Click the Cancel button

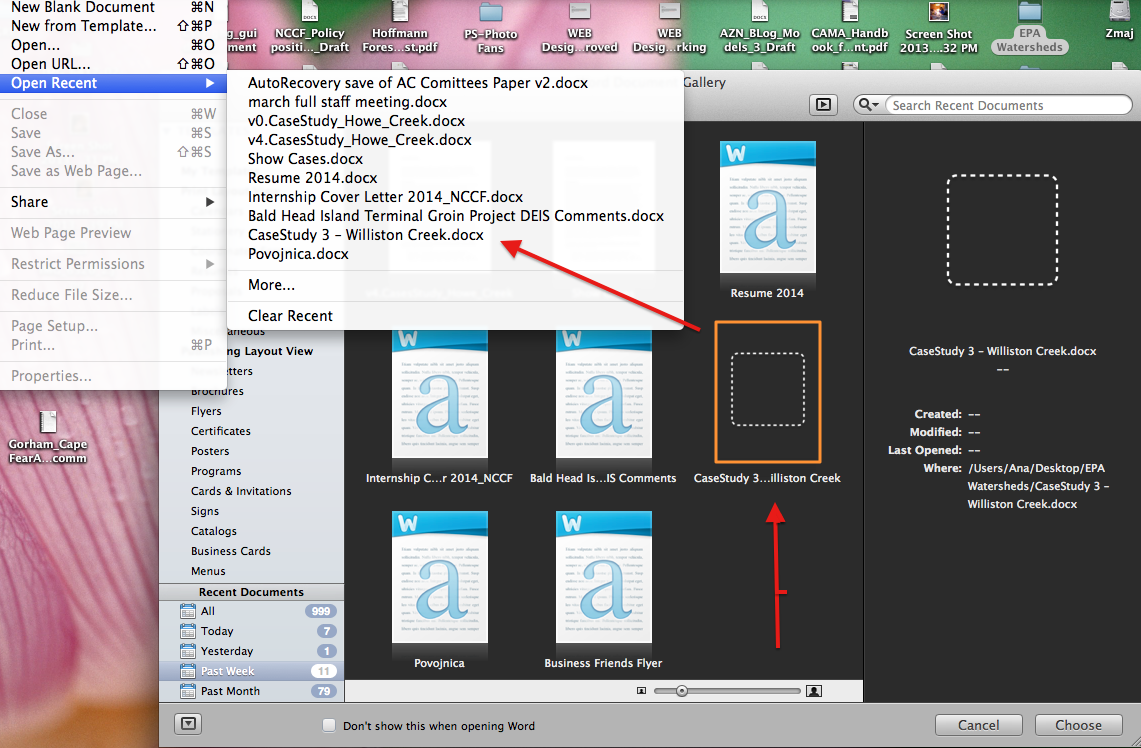(978, 725)
